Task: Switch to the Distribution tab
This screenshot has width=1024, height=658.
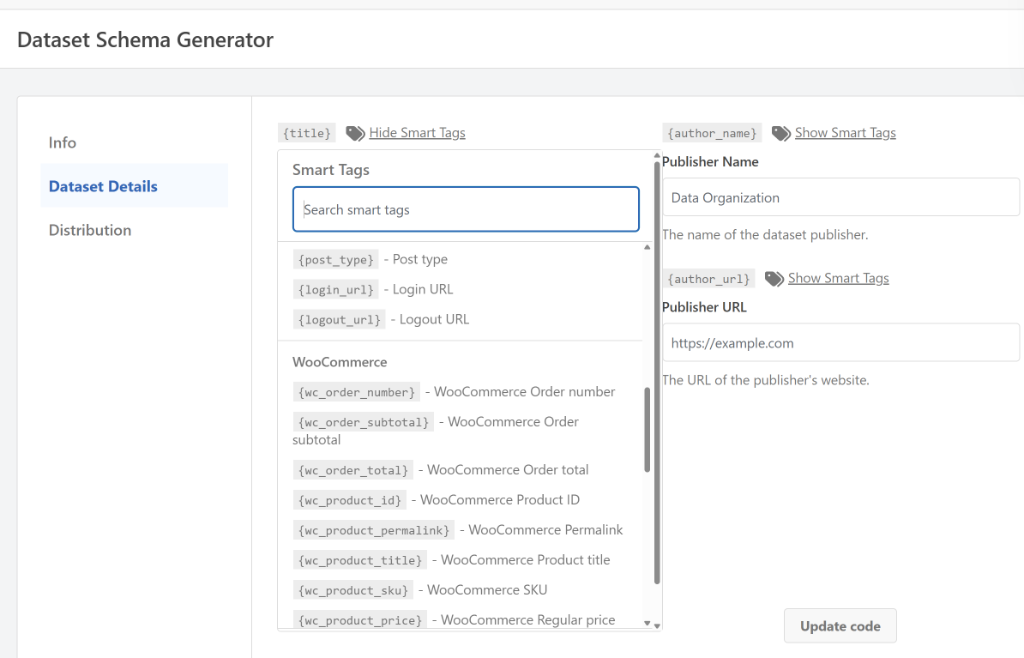Action: click(90, 230)
